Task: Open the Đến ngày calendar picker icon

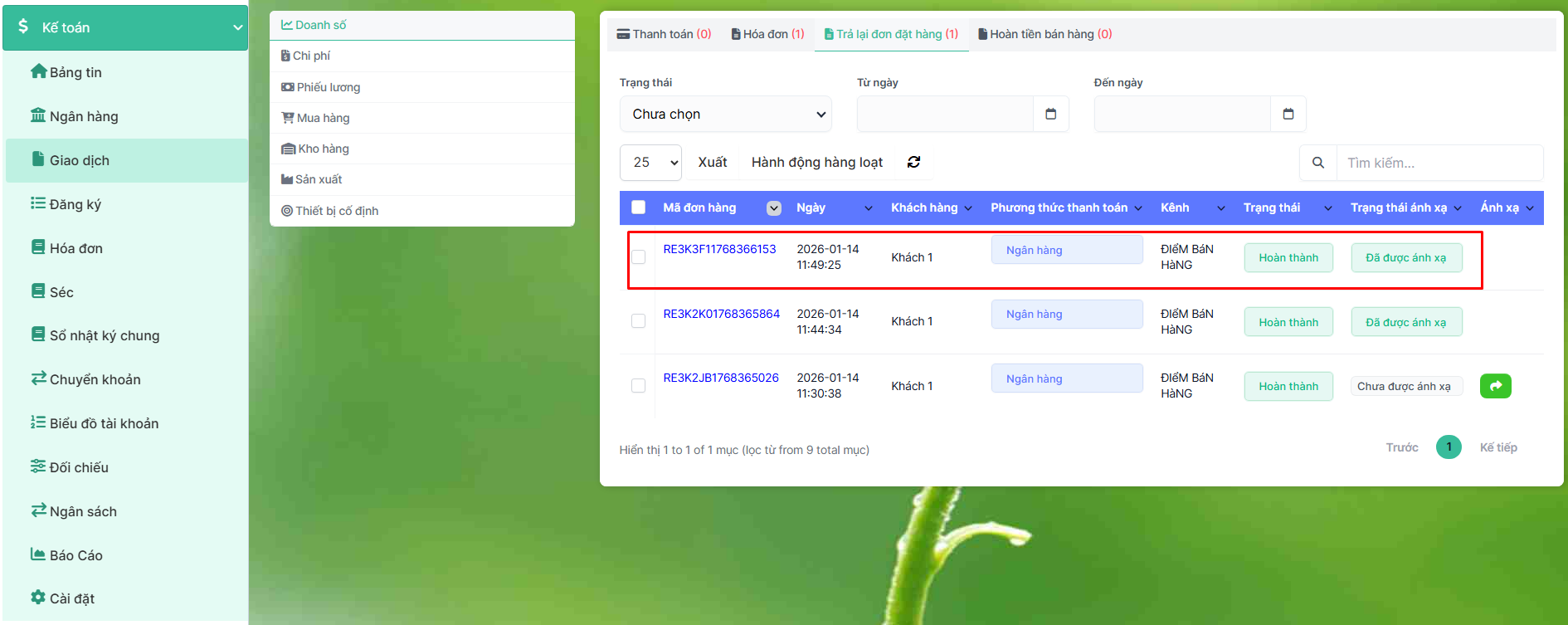Action: click(1288, 115)
